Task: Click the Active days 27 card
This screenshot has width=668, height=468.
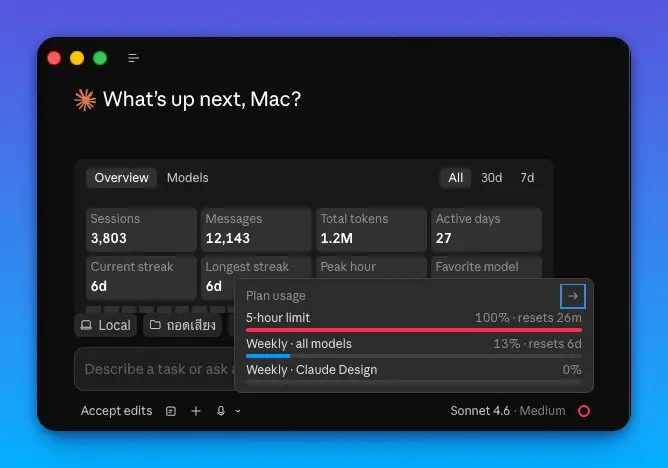Action: [486, 230]
